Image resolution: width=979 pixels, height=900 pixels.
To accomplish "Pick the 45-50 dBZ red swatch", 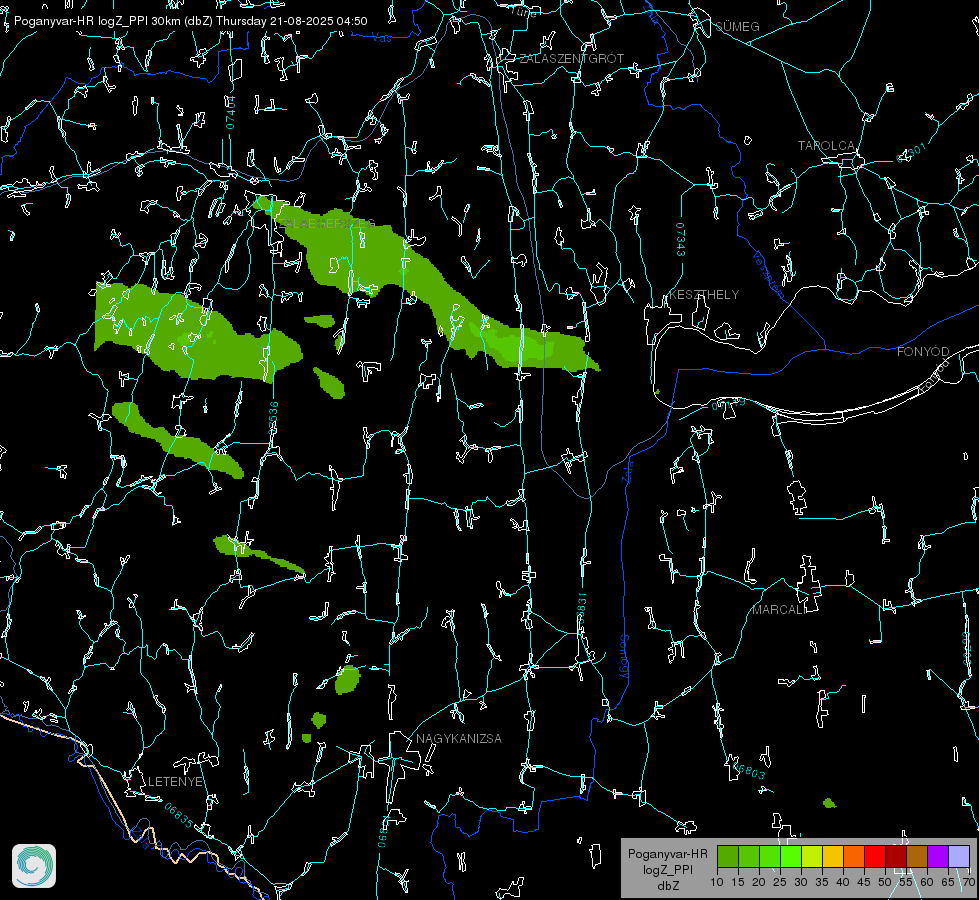I will tap(875, 856).
